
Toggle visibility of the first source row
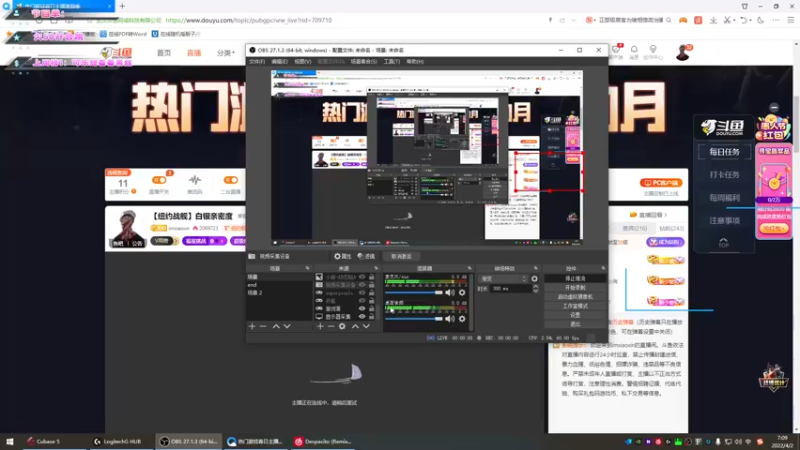pos(362,277)
